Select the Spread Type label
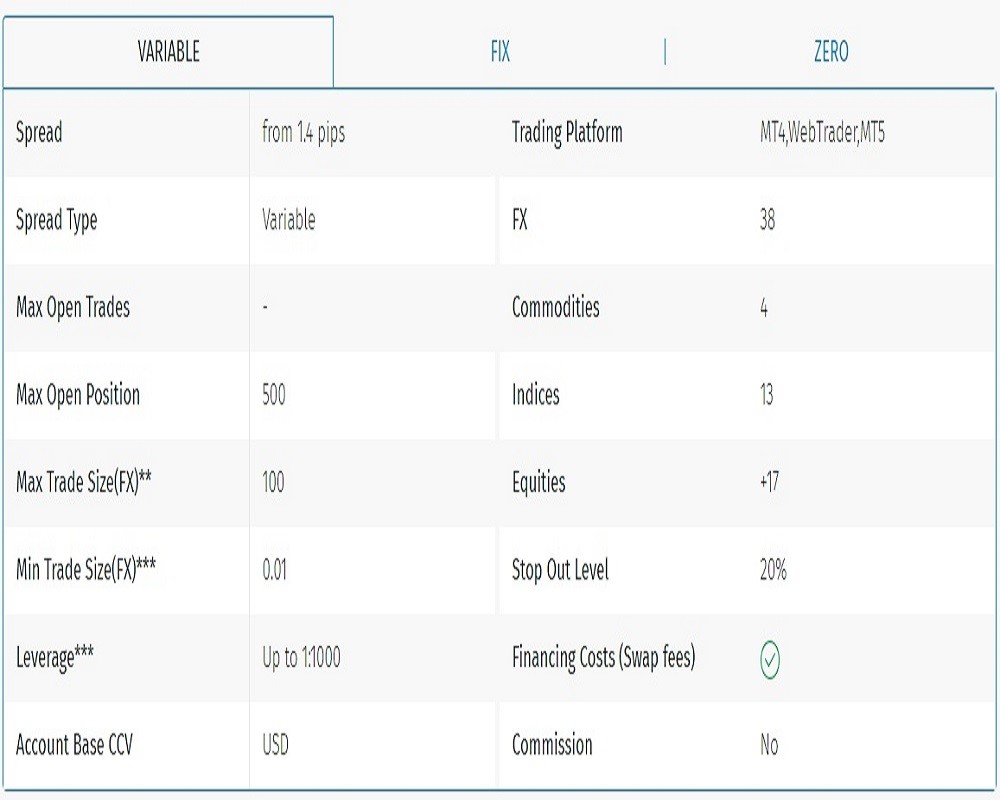The image size is (1000, 800). coord(57,220)
